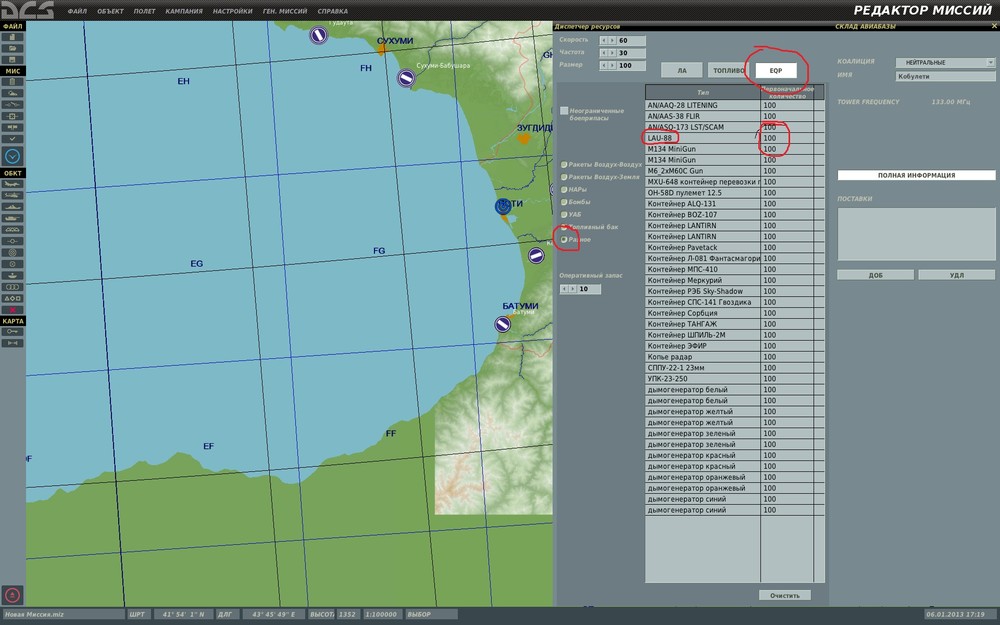Image resolution: width=1000 pixels, height=625 pixels.
Task: Click the red X delete icon
Action: 13,308
